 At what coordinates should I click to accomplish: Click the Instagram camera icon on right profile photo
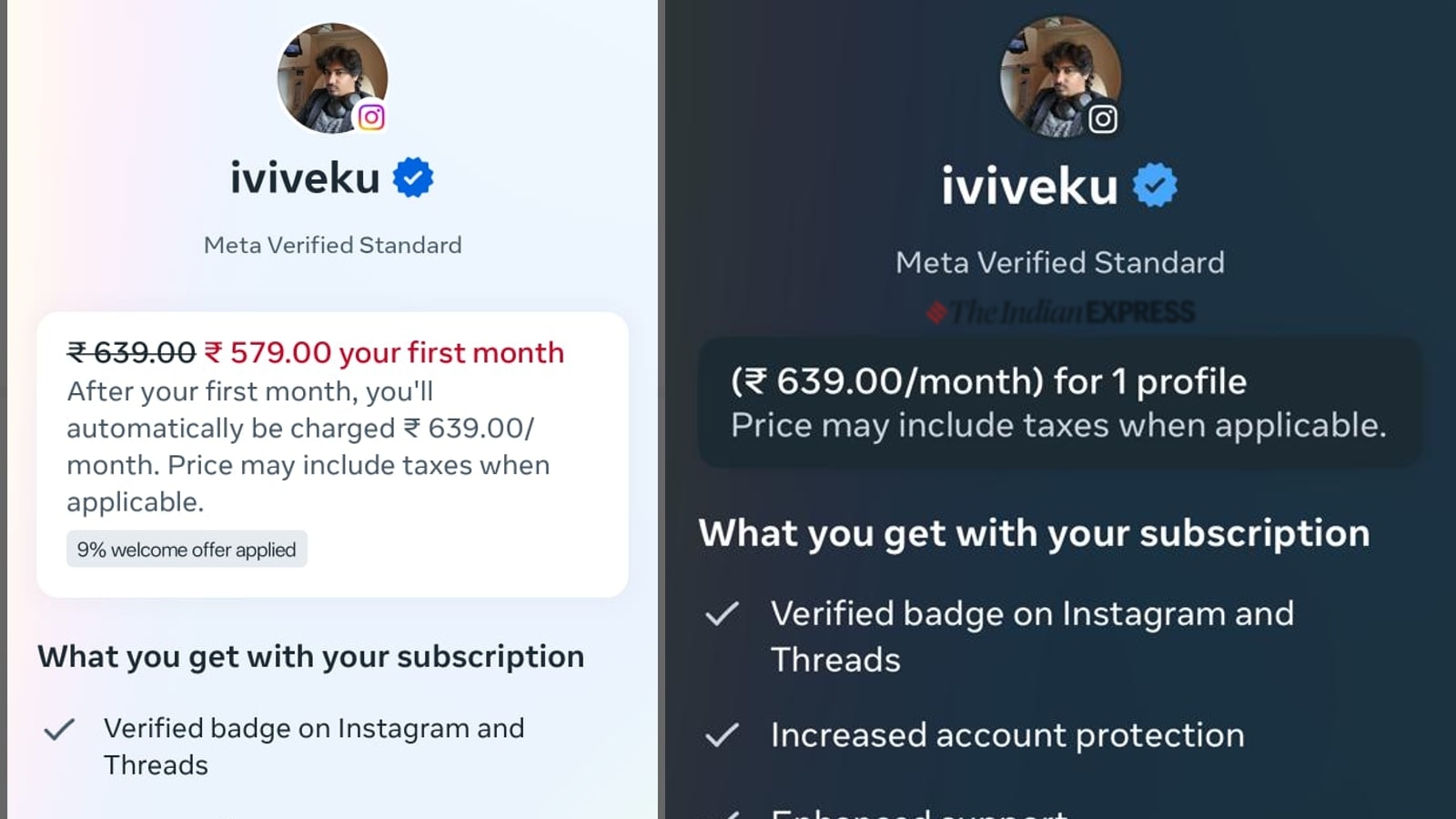tap(1102, 118)
